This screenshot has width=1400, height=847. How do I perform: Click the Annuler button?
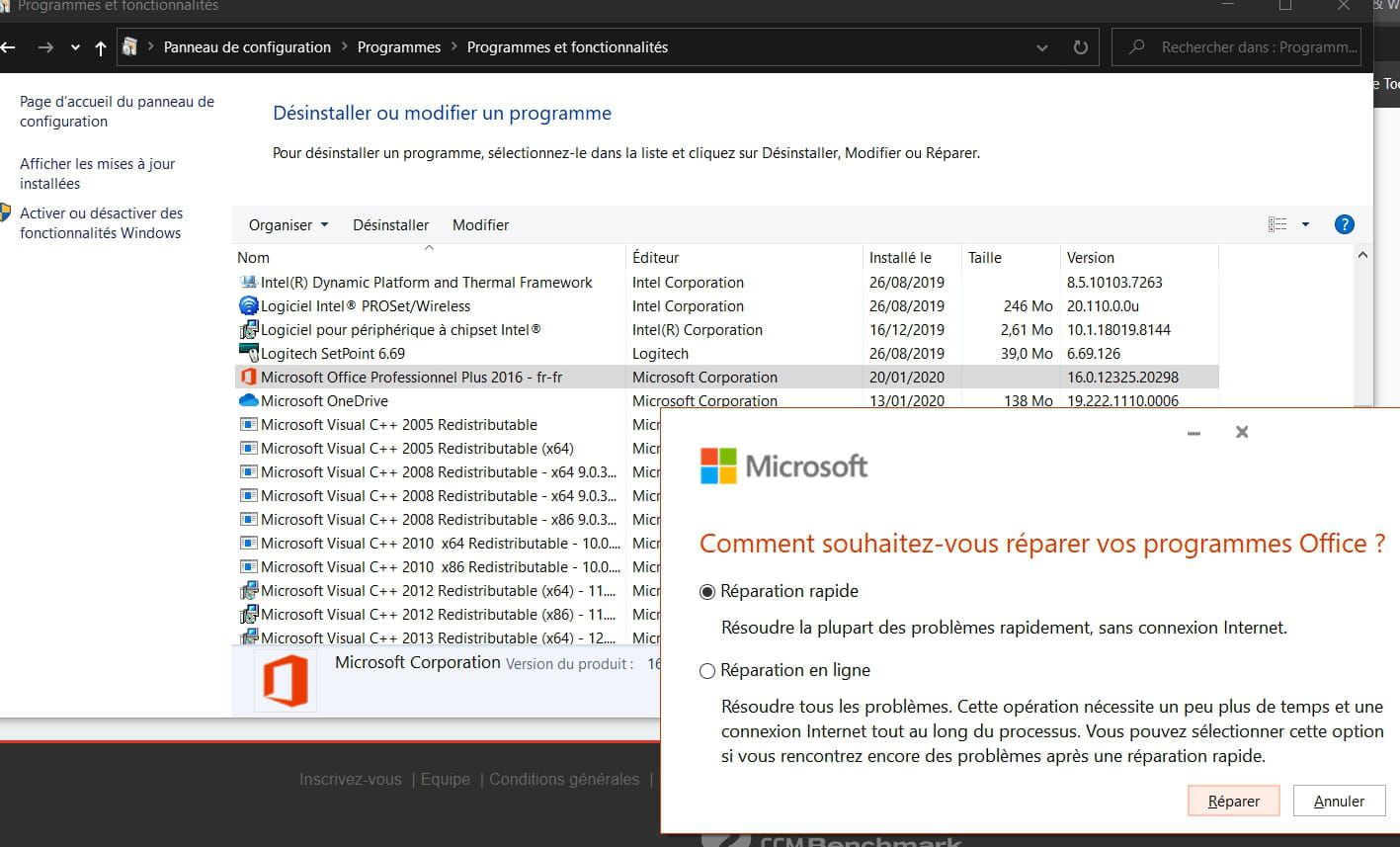pos(1340,802)
